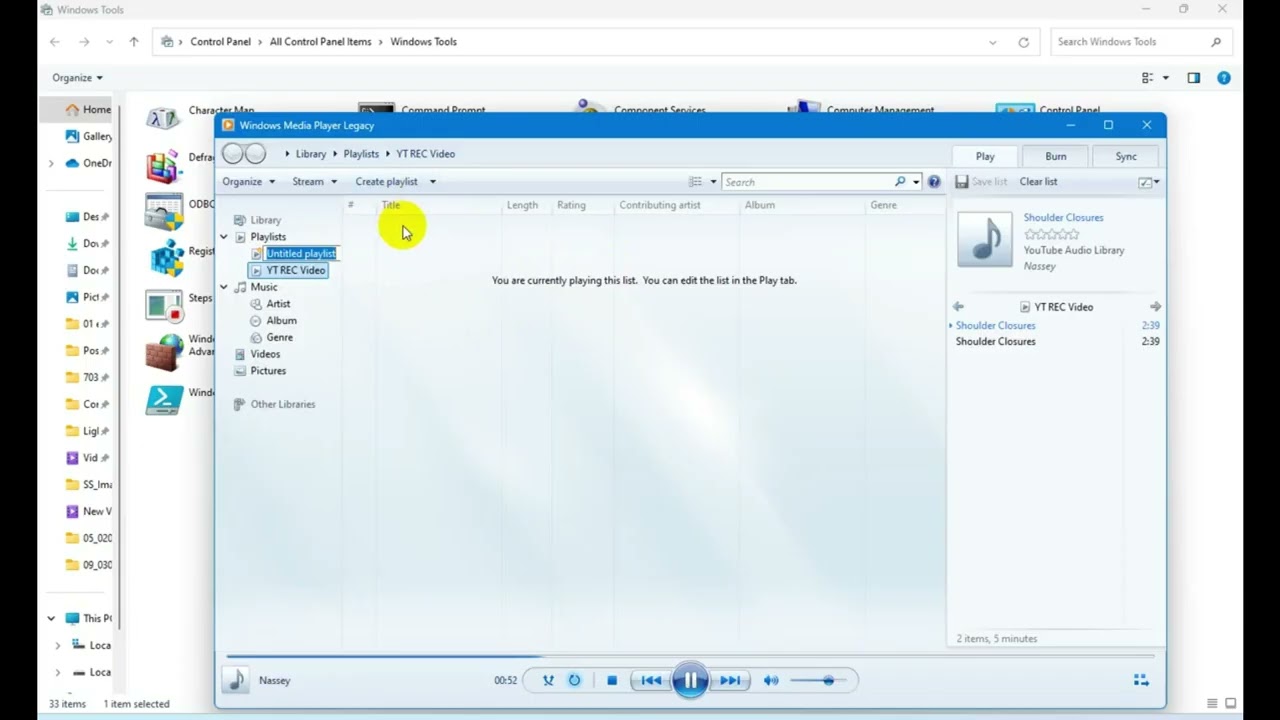The width and height of the screenshot is (1280, 720).
Task: Adjust the volume slider in Media Player
Action: 819,680
